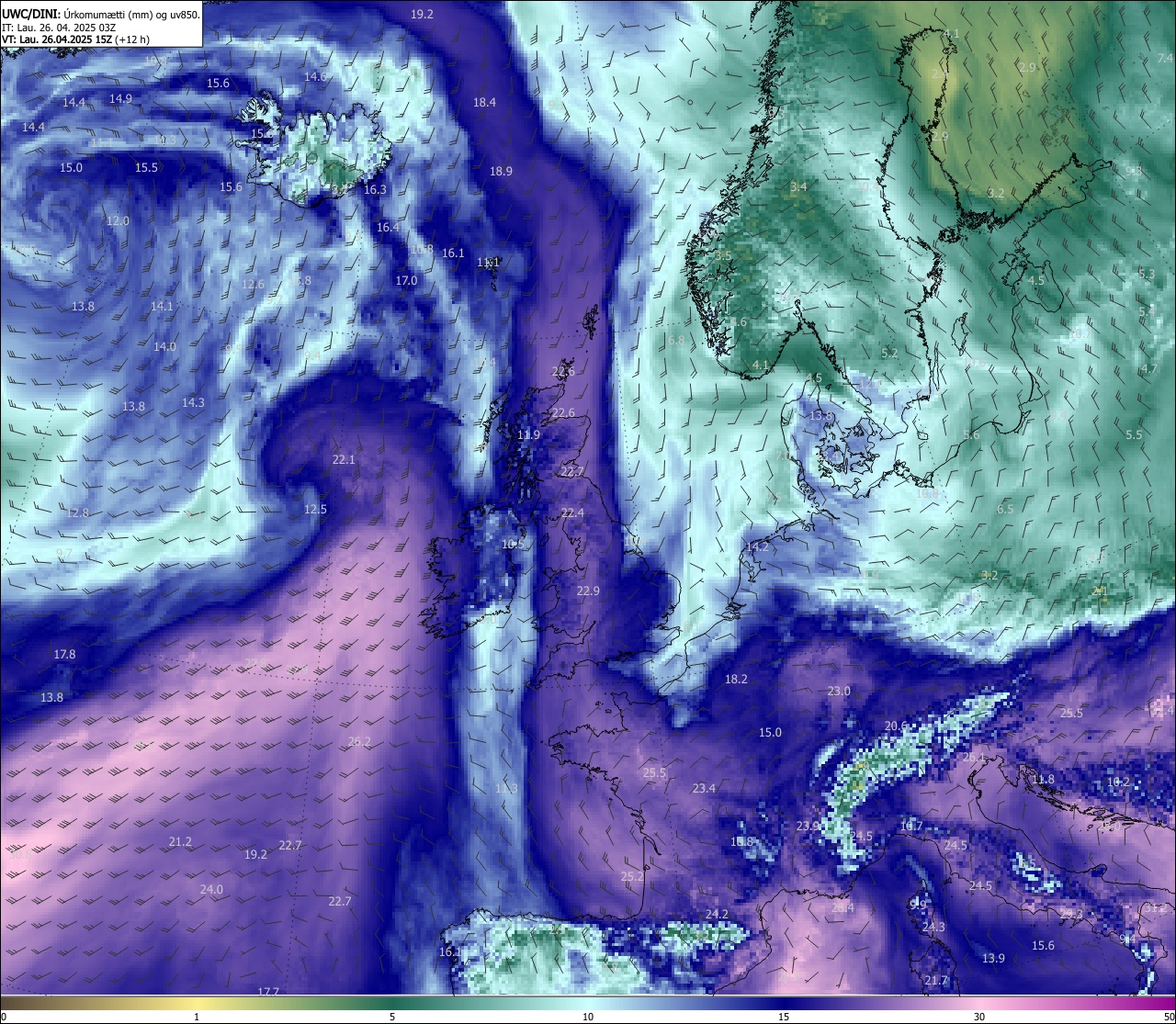
Task: Click the 22.9 value over England
Action: 588,591
